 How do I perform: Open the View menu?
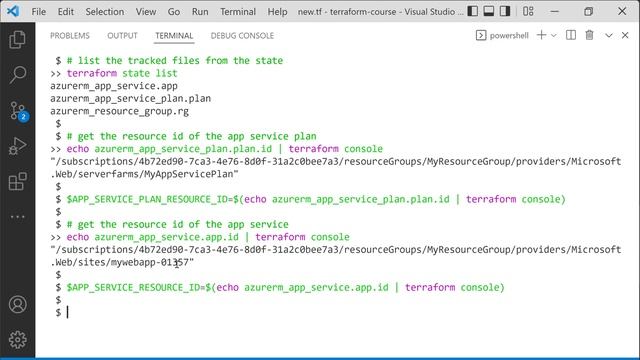pyautogui.click(x=146, y=12)
